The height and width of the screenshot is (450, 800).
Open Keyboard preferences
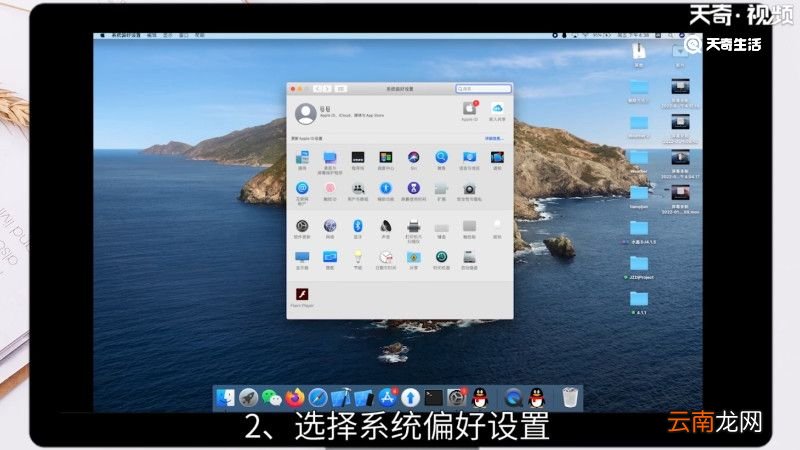pyautogui.click(x=441, y=227)
